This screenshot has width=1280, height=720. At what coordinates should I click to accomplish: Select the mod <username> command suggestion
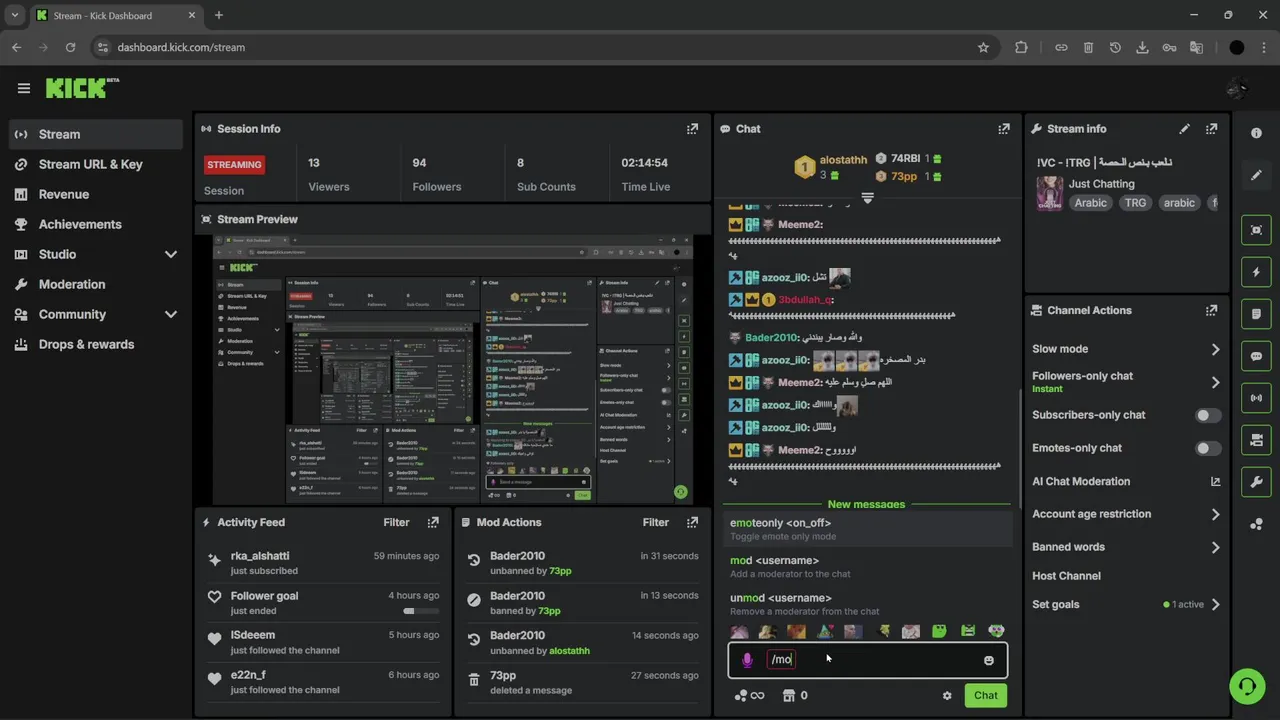pos(868,567)
